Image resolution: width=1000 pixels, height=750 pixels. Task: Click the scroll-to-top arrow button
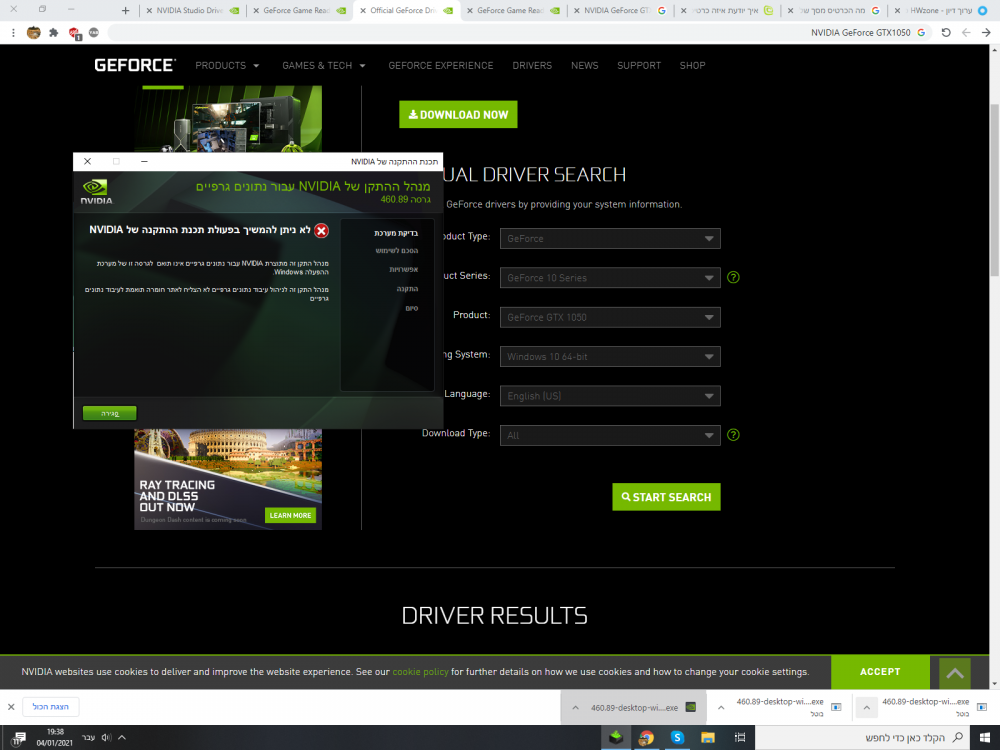click(x=955, y=673)
